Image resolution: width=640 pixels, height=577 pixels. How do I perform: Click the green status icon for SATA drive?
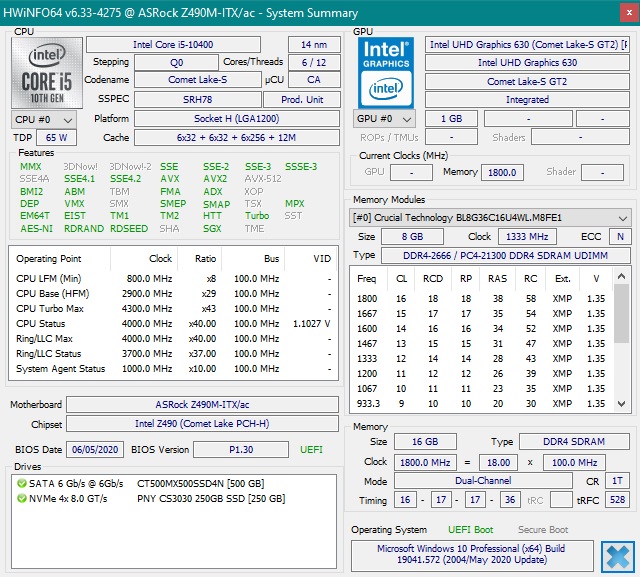coord(22,483)
